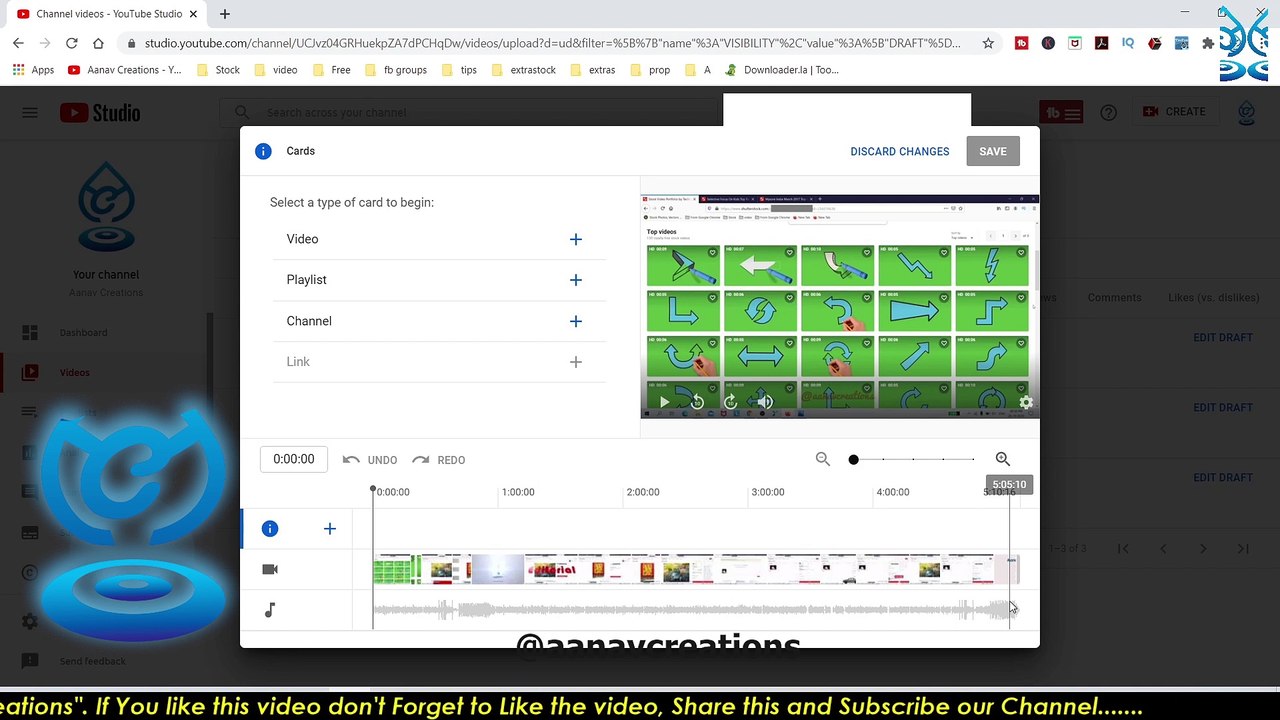1280x720 pixels.
Task: Open Dashboard in the Studio sidebar
Action: pos(83,332)
